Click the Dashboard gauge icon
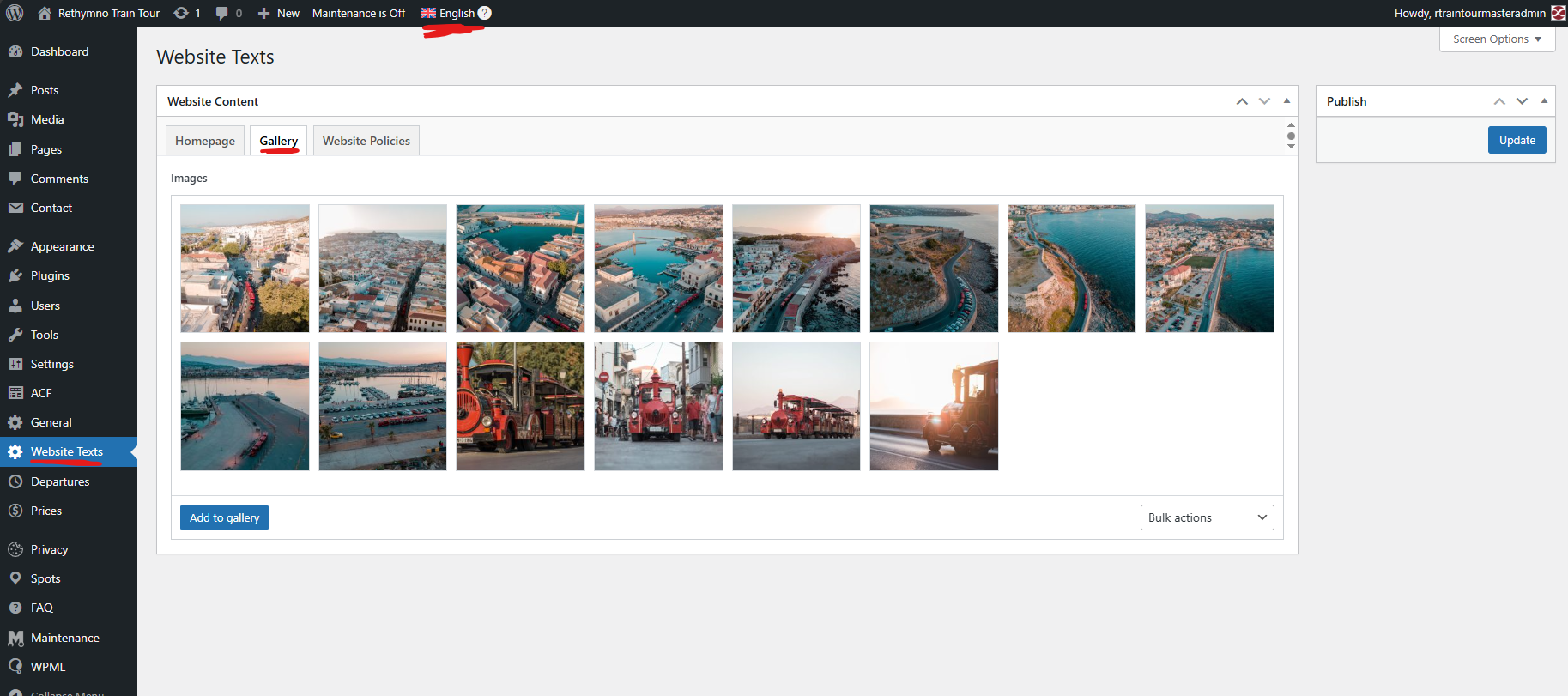Image resolution: width=1568 pixels, height=696 pixels. tap(15, 51)
